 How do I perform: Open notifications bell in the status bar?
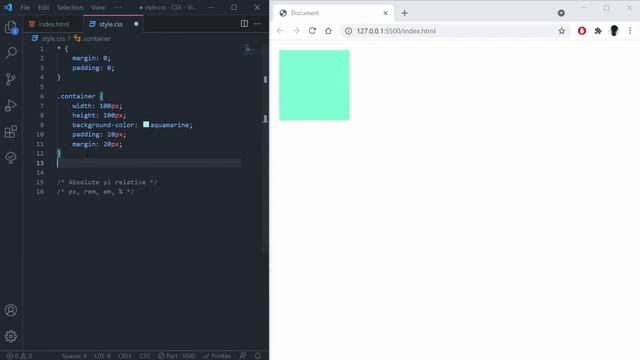click(x=258, y=356)
